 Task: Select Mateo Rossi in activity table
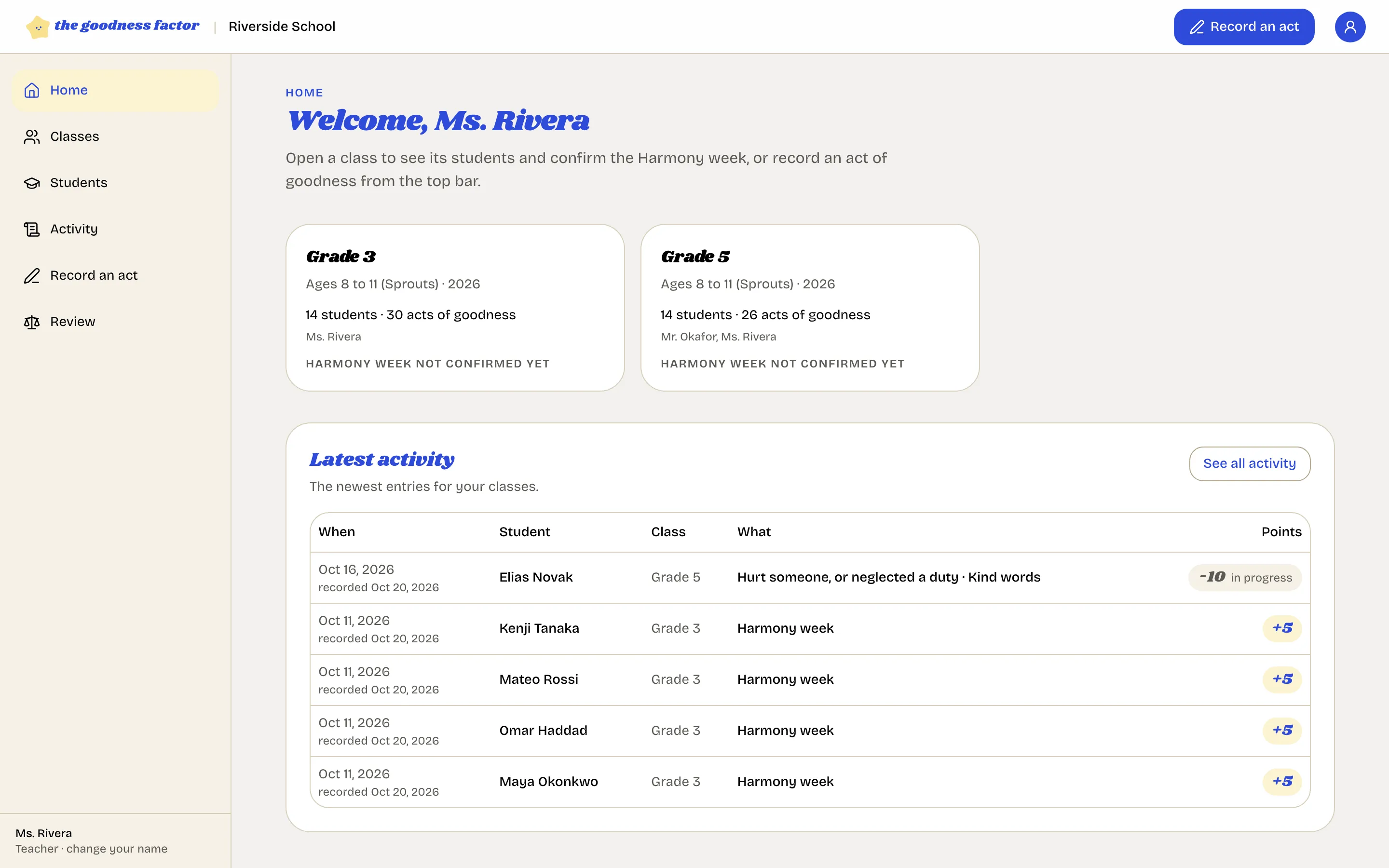538,679
